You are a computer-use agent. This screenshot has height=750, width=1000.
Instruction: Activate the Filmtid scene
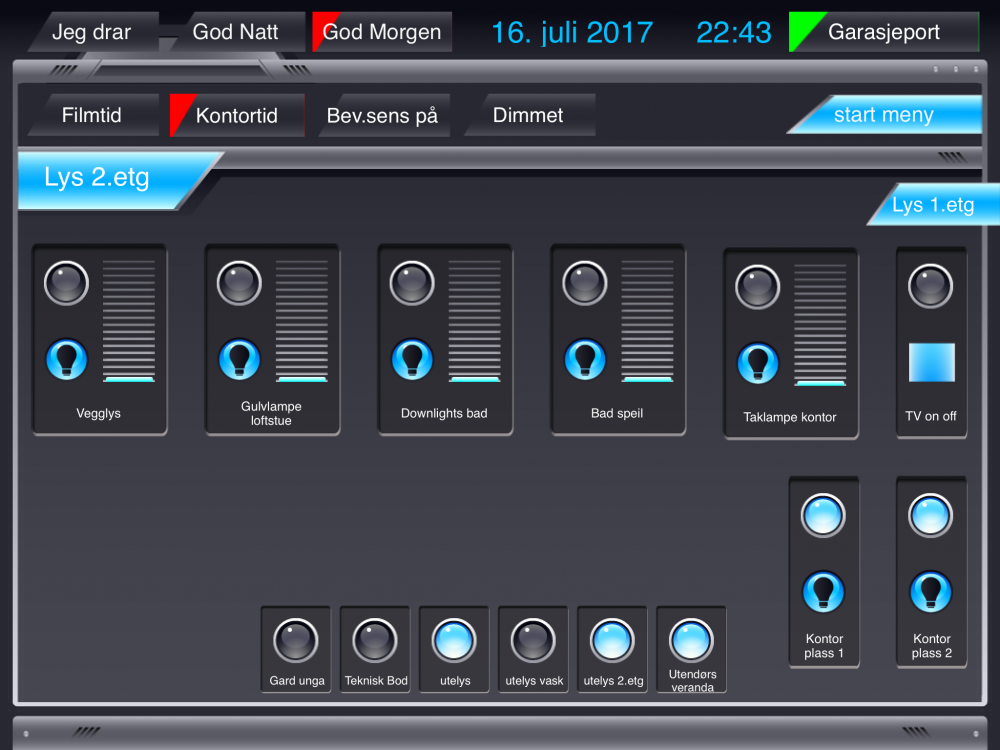click(x=92, y=115)
